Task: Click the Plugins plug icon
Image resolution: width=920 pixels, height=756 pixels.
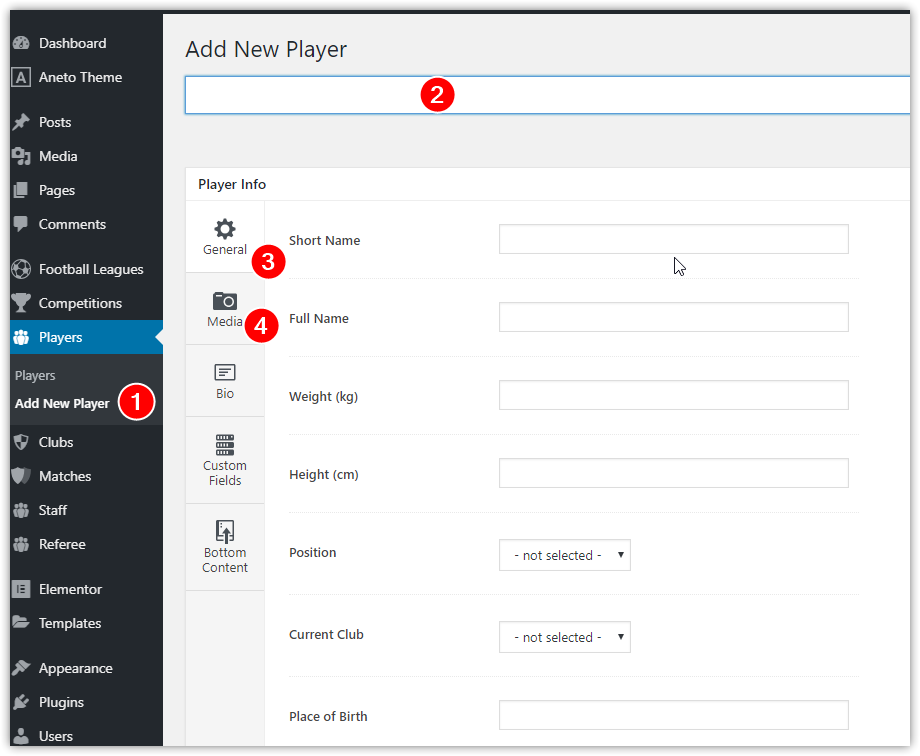Action: click(21, 702)
